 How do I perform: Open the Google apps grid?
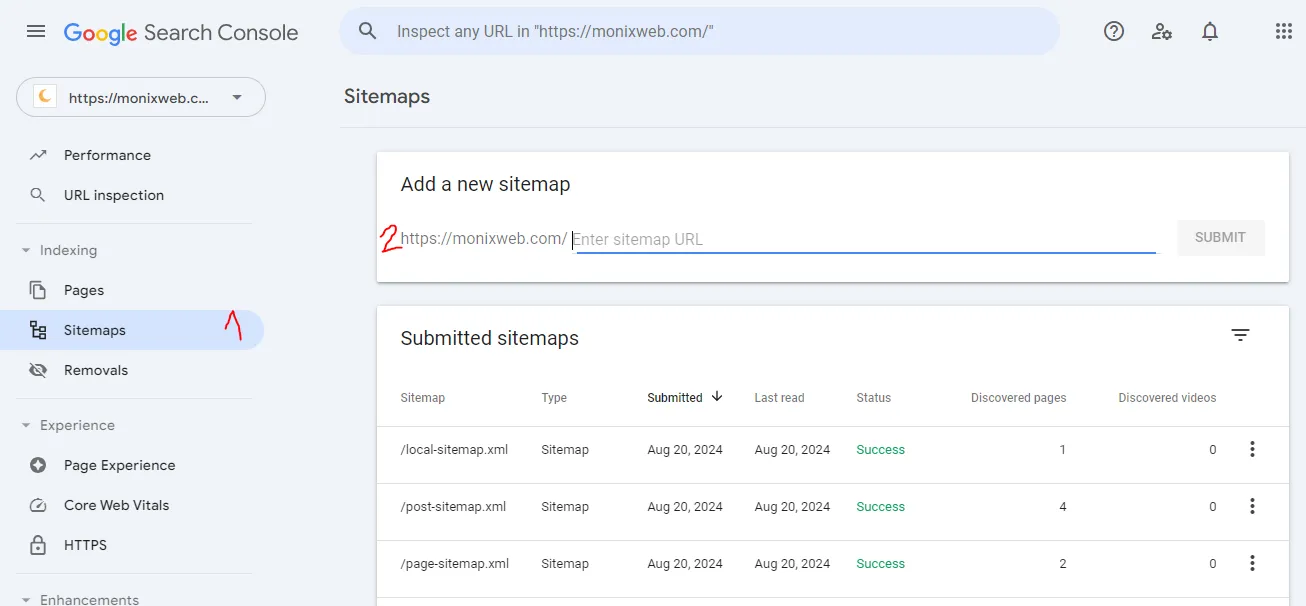(x=1284, y=31)
